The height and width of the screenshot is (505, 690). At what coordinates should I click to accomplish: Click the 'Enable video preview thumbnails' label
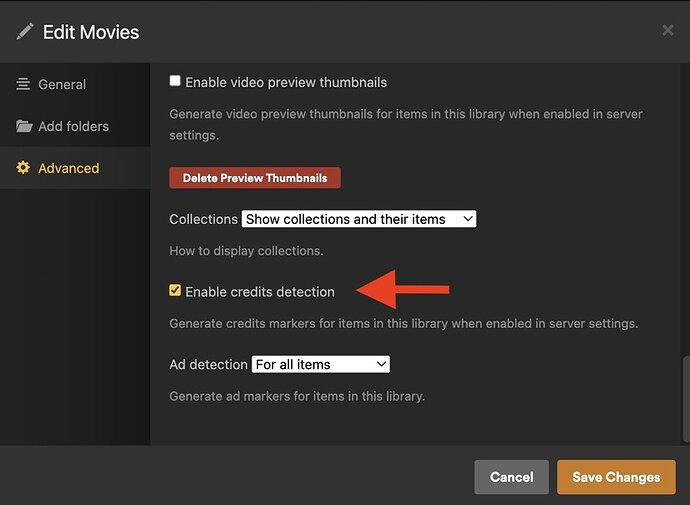coord(286,83)
